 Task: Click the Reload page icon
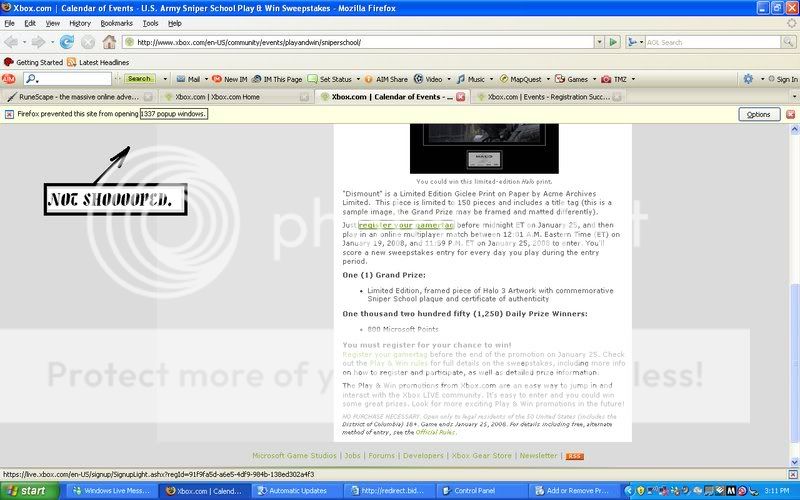[x=67, y=42]
